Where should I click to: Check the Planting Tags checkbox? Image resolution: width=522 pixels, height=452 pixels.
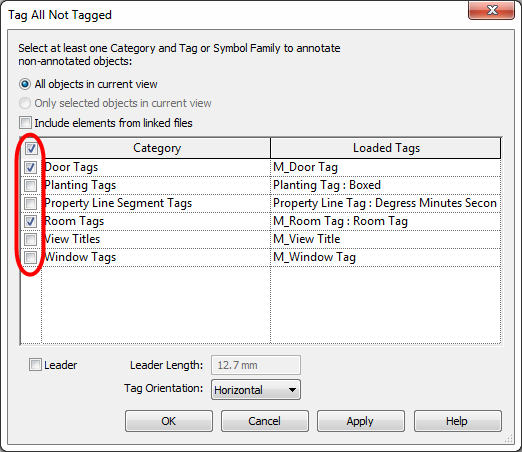tap(31, 185)
